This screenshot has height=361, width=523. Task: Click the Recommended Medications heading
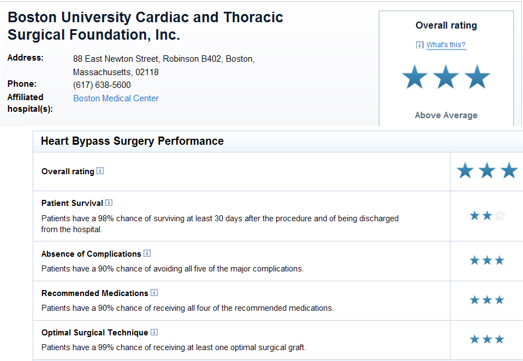(x=95, y=293)
